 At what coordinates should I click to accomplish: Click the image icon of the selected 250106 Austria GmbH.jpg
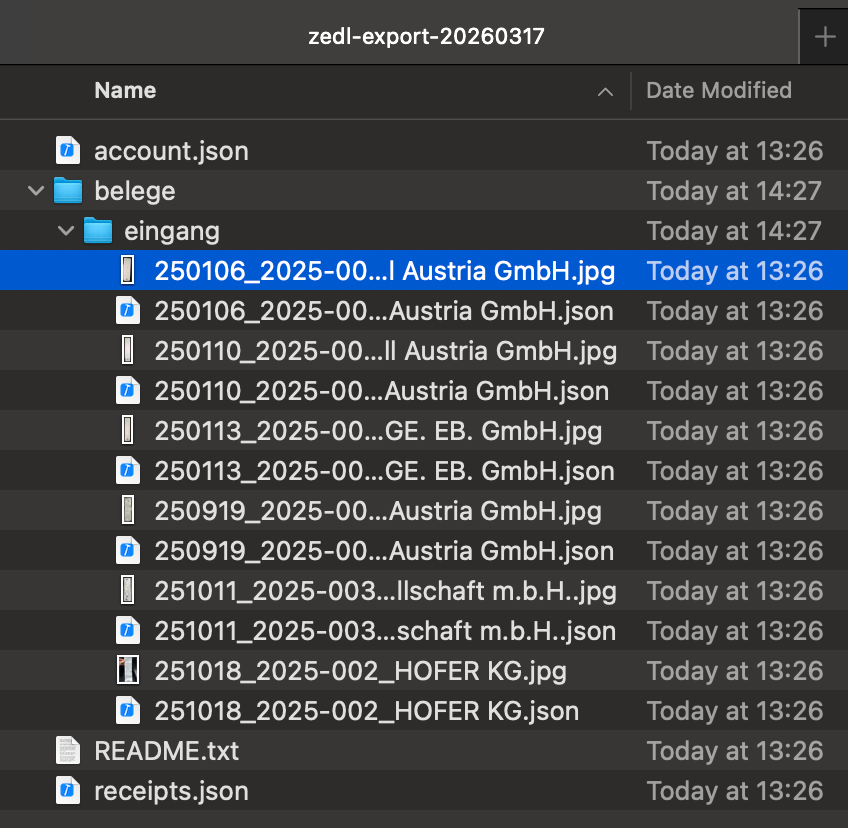127,270
